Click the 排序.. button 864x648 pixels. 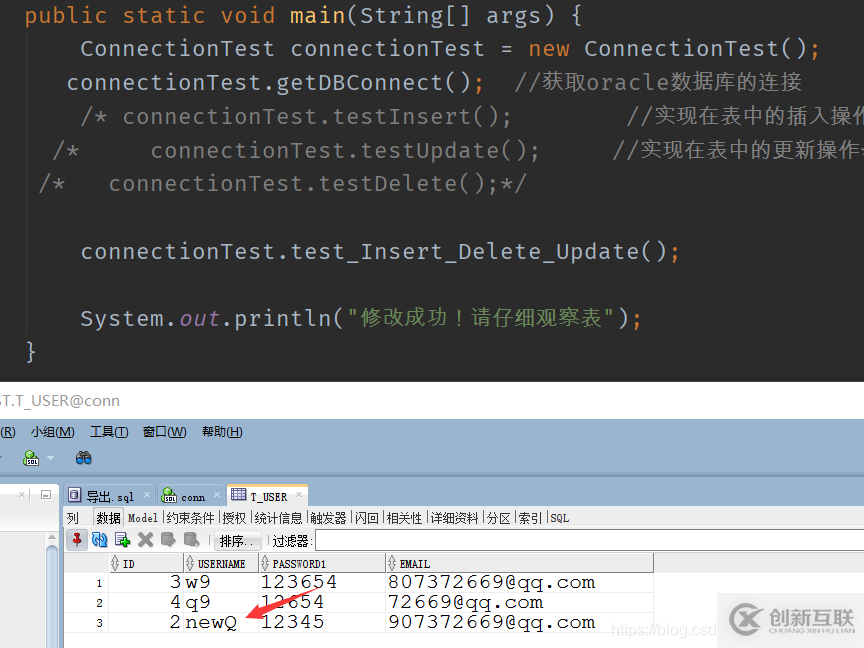[237, 541]
